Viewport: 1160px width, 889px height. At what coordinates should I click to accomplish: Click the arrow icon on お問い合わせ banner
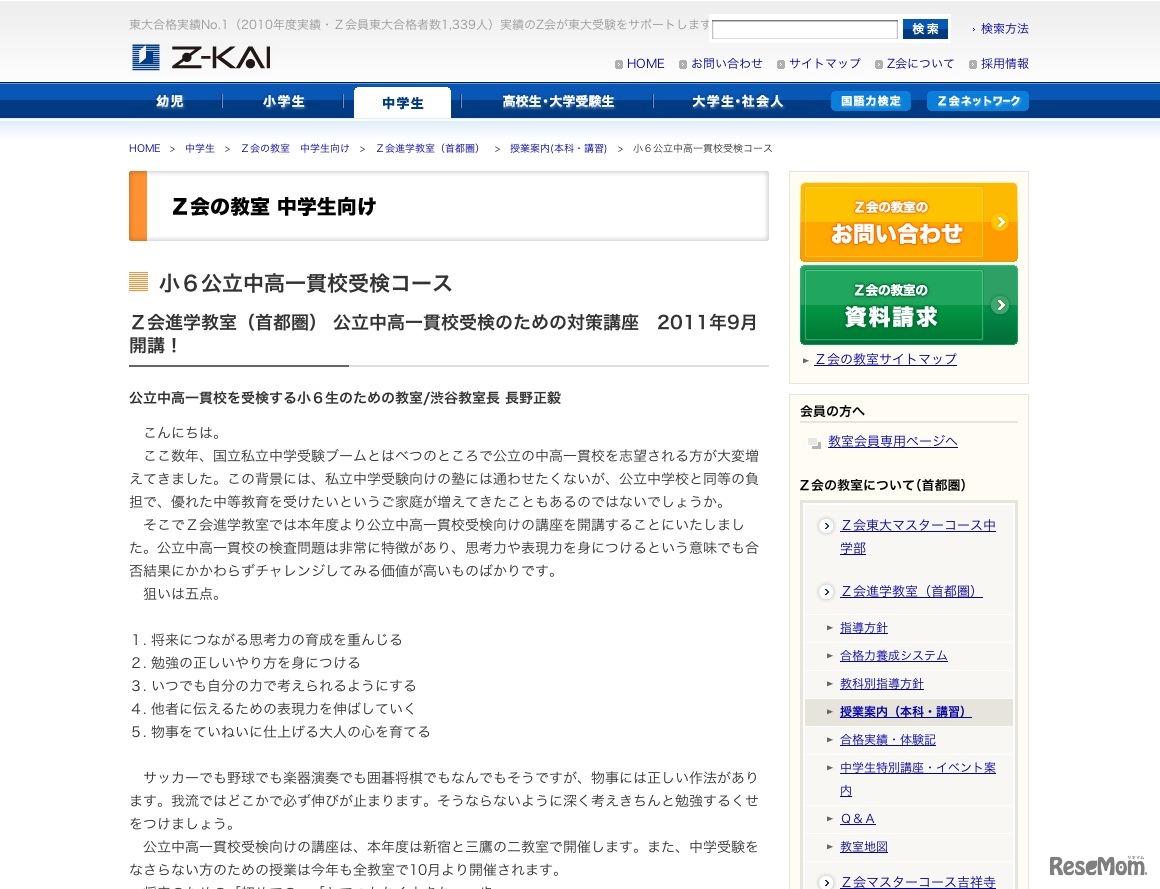coord(999,222)
